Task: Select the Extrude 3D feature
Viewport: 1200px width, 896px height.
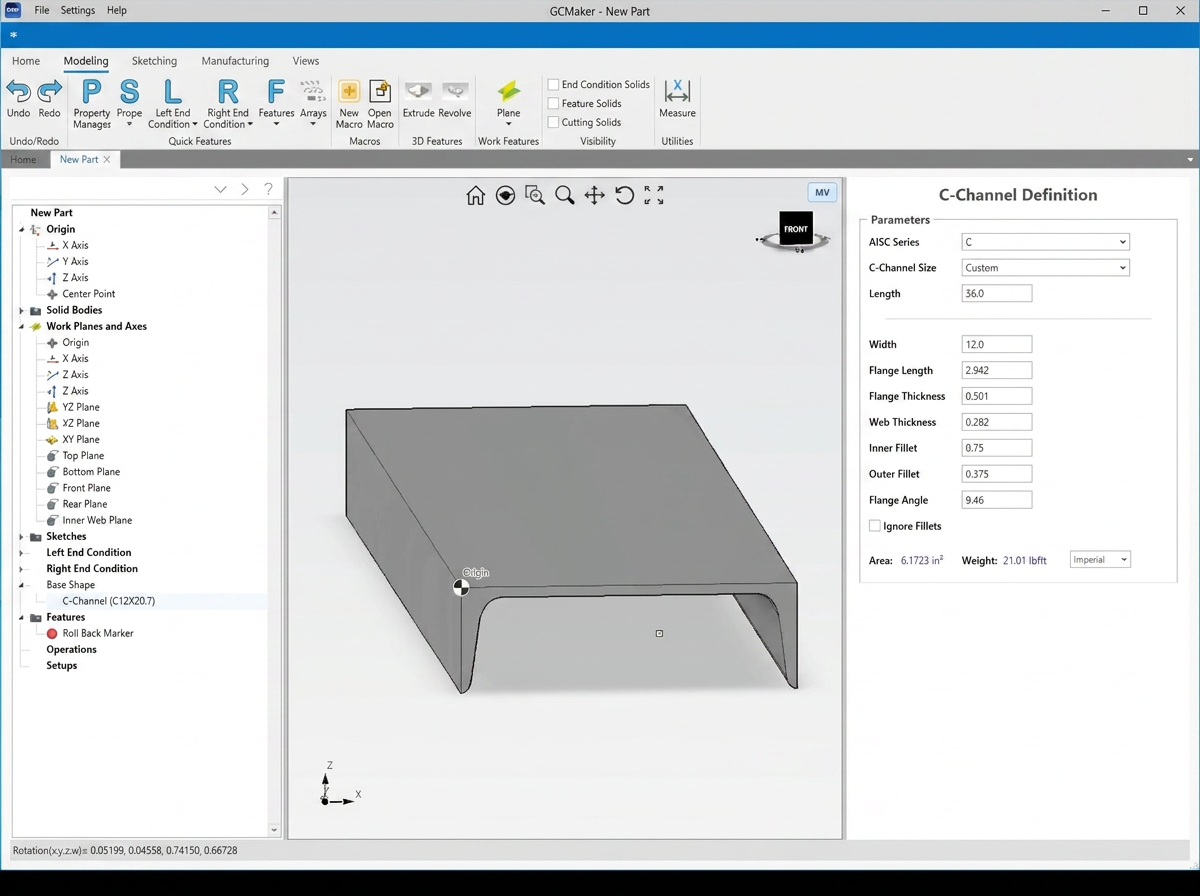Action: pyautogui.click(x=418, y=99)
